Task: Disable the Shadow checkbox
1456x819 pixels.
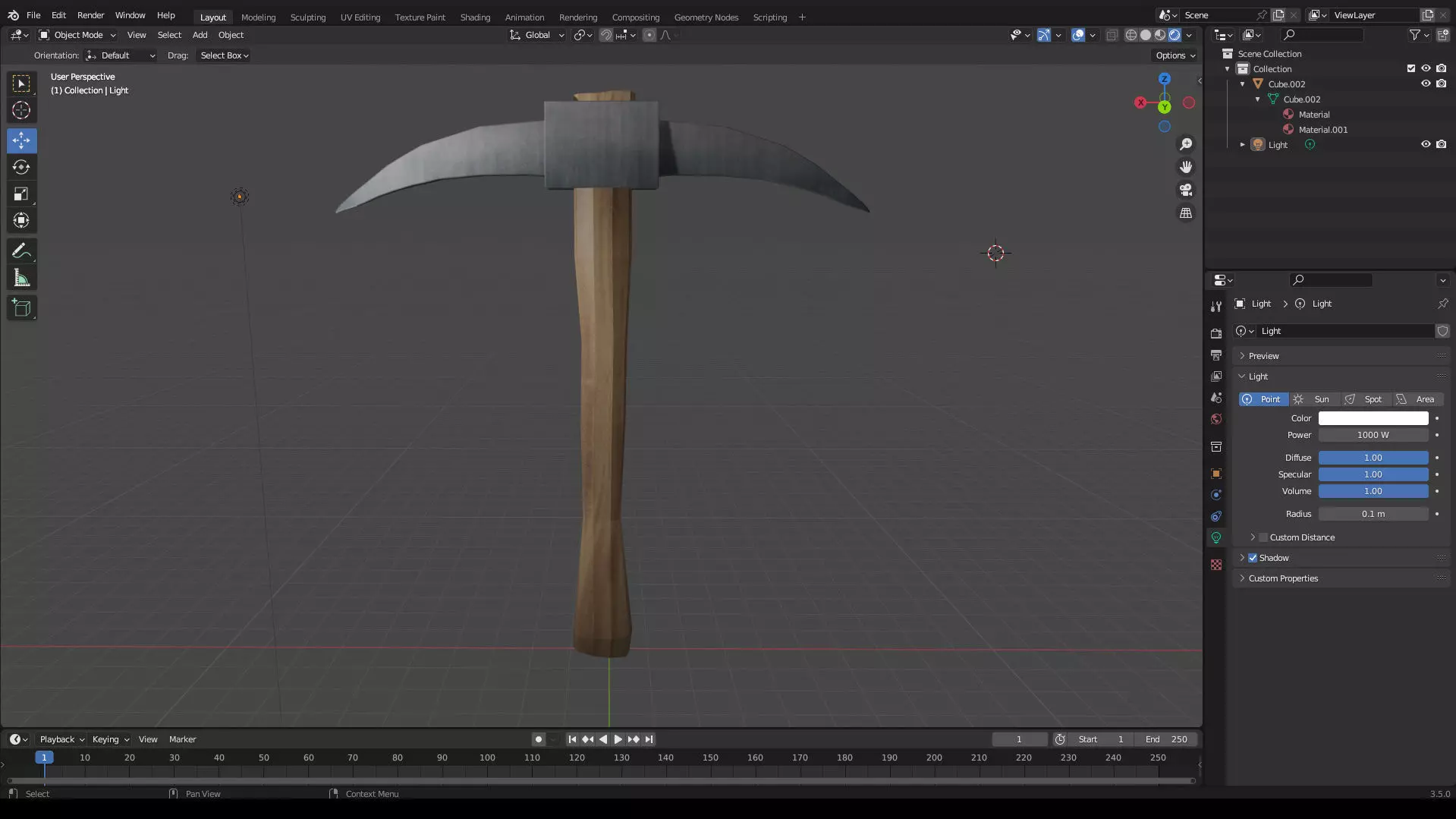Action: 1253,558
